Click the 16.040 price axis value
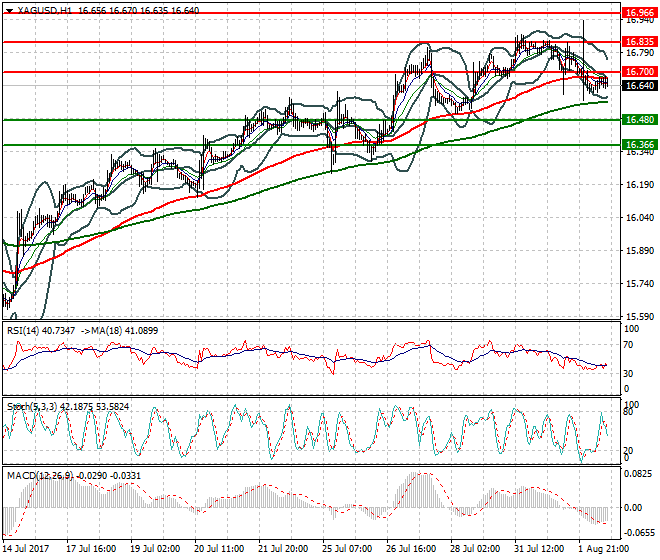Viewport: 660px width, 560px height. (x=640, y=217)
